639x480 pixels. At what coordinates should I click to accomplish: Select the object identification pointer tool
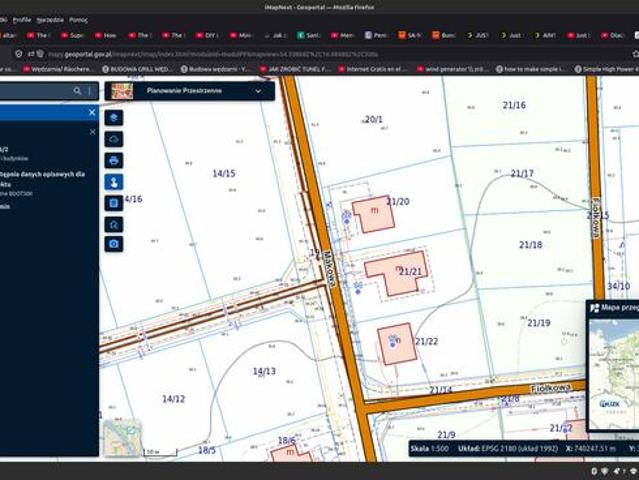tap(114, 182)
